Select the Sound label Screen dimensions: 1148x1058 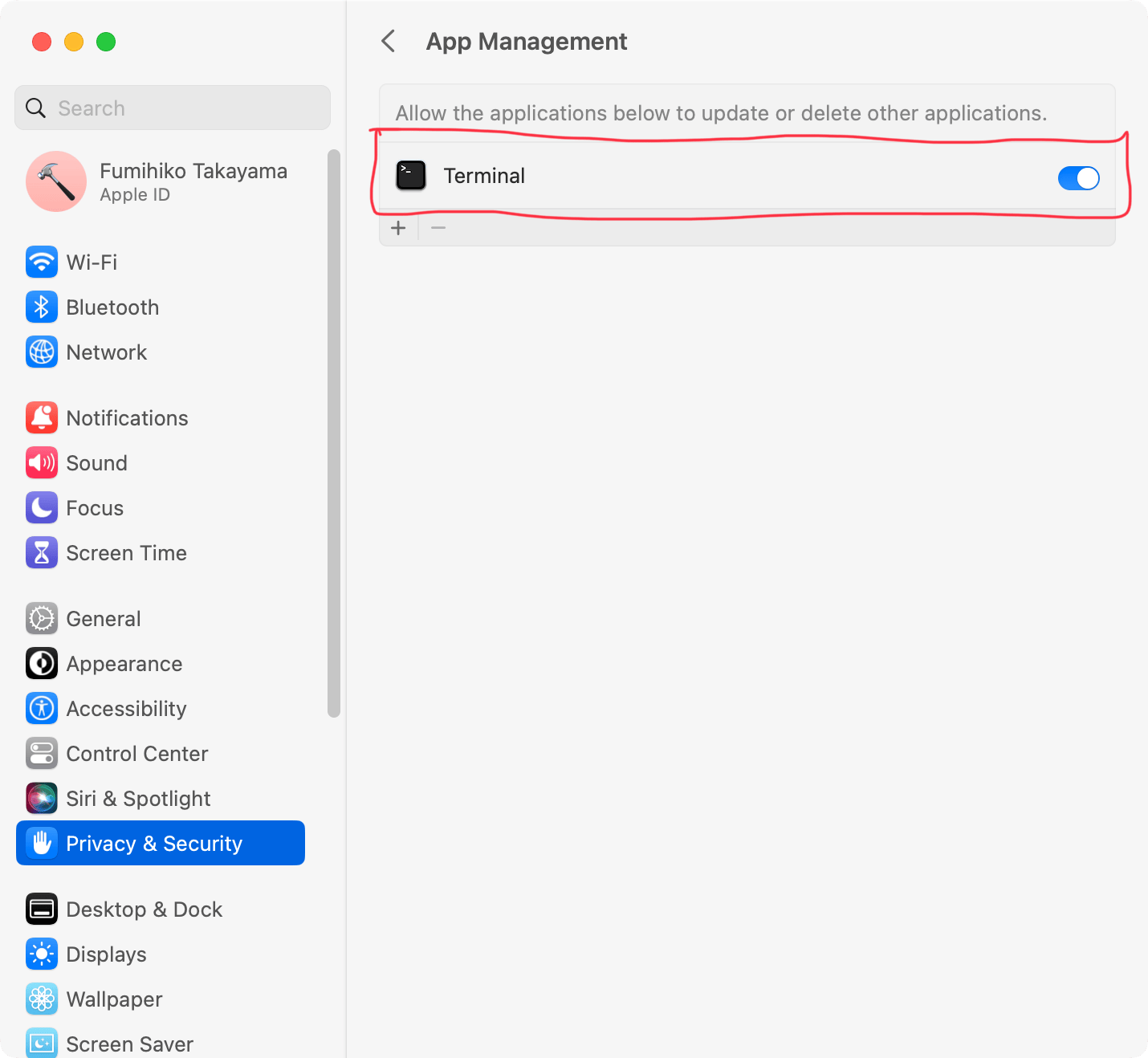pyautogui.click(x=96, y=463)
